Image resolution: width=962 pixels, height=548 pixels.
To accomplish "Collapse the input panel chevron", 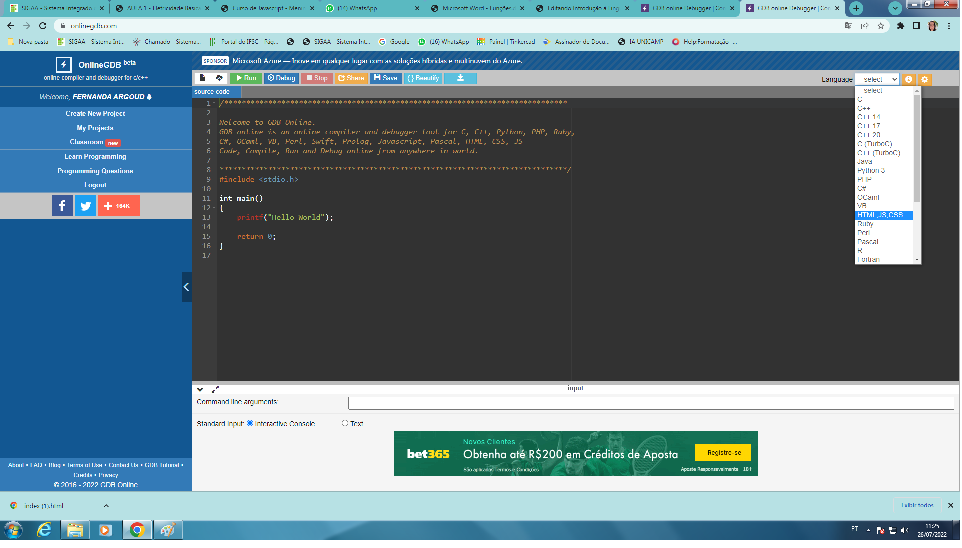I will 200,389.
